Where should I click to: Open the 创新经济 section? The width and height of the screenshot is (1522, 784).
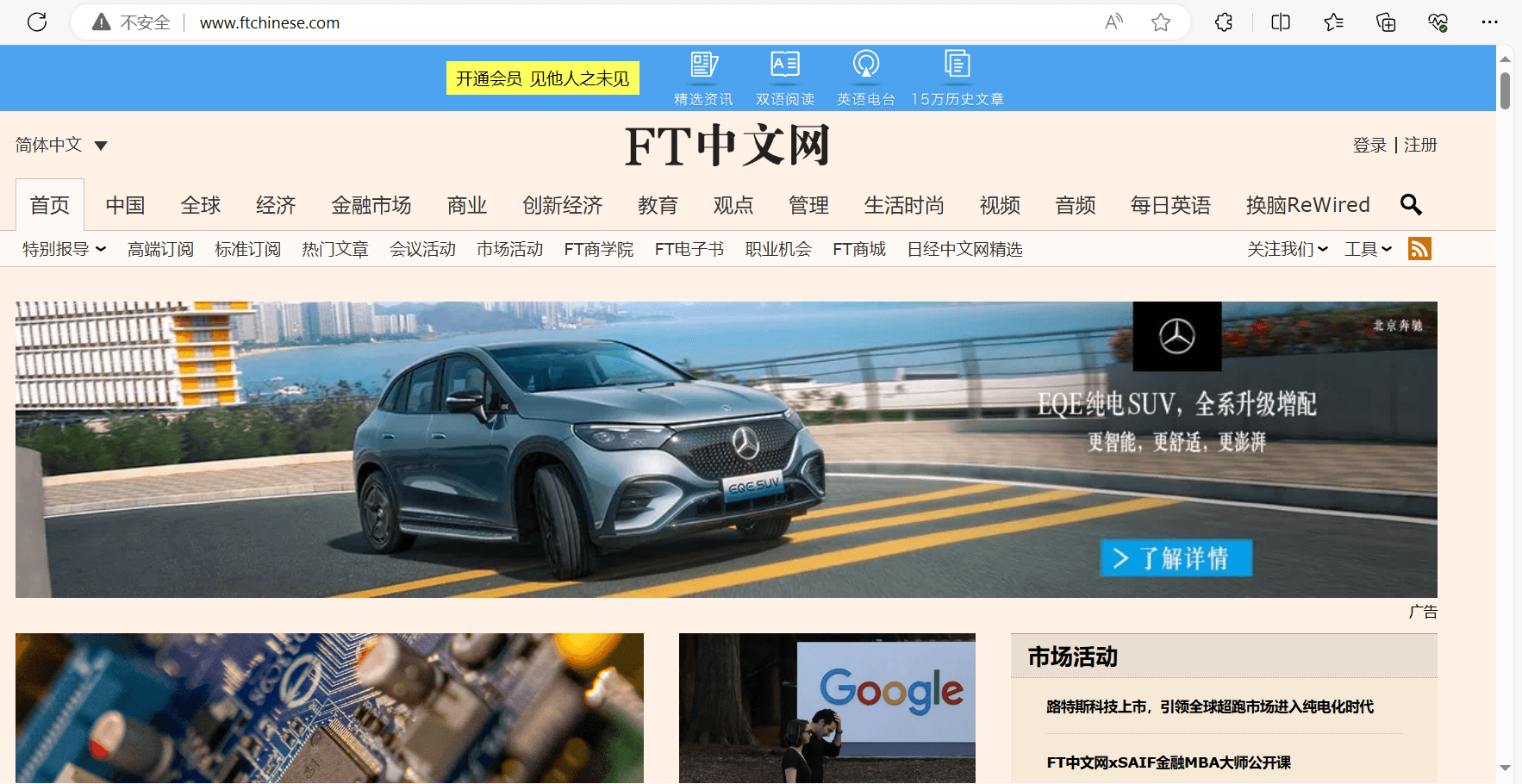click(563, 205)
